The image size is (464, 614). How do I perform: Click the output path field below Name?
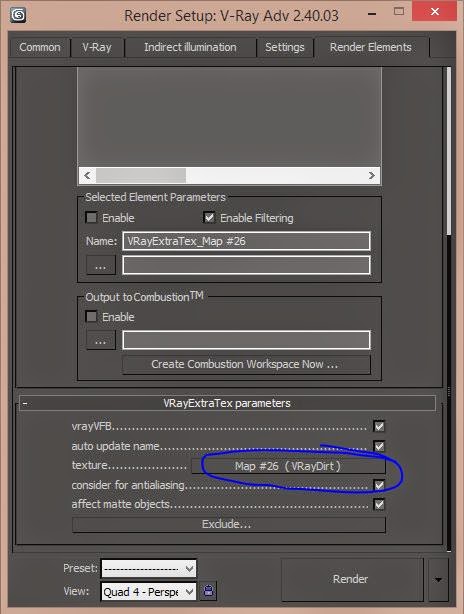[x=246, y=265]
